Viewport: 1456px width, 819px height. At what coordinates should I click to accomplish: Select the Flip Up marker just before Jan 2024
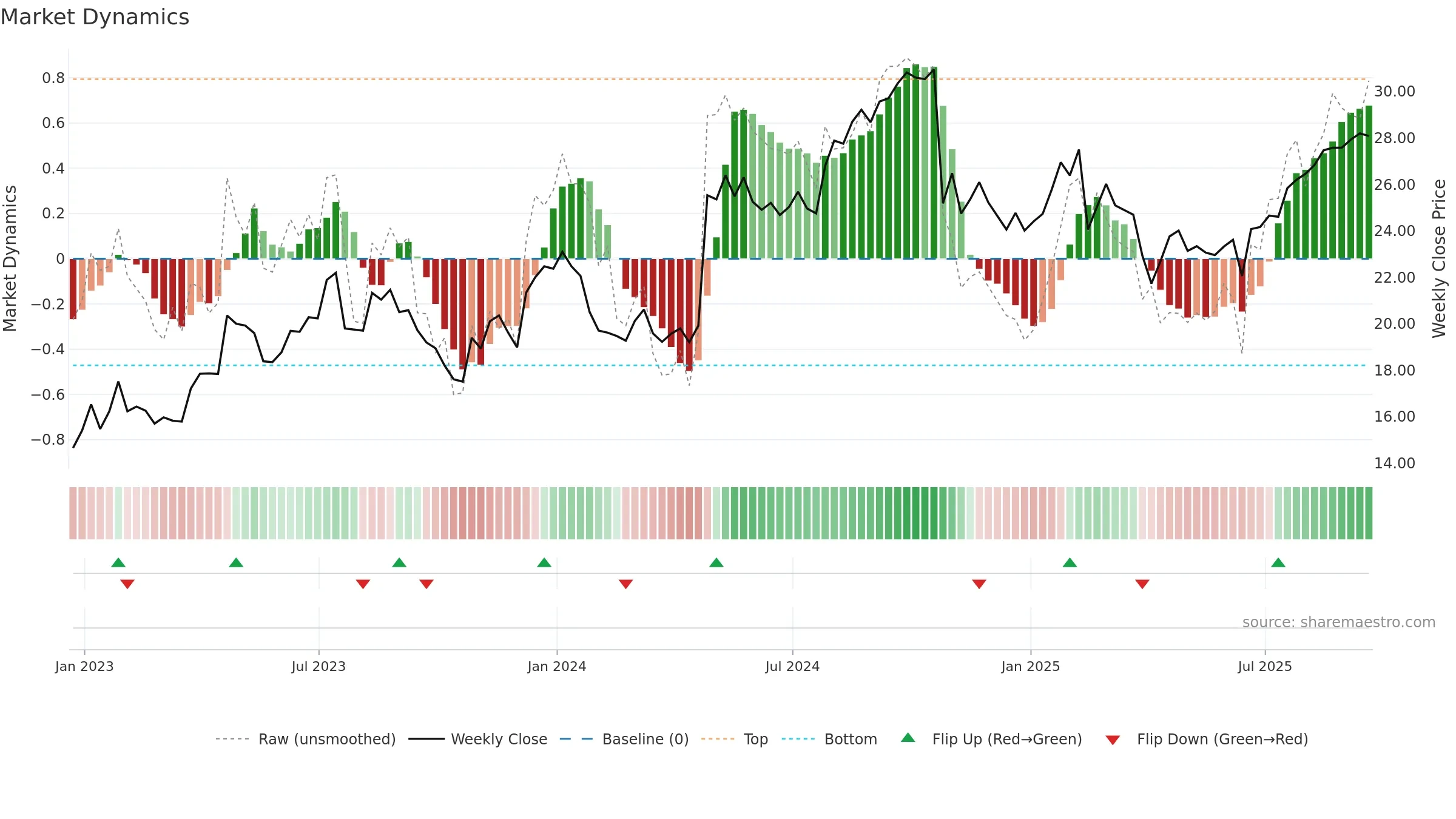click(x=544, y=562)
